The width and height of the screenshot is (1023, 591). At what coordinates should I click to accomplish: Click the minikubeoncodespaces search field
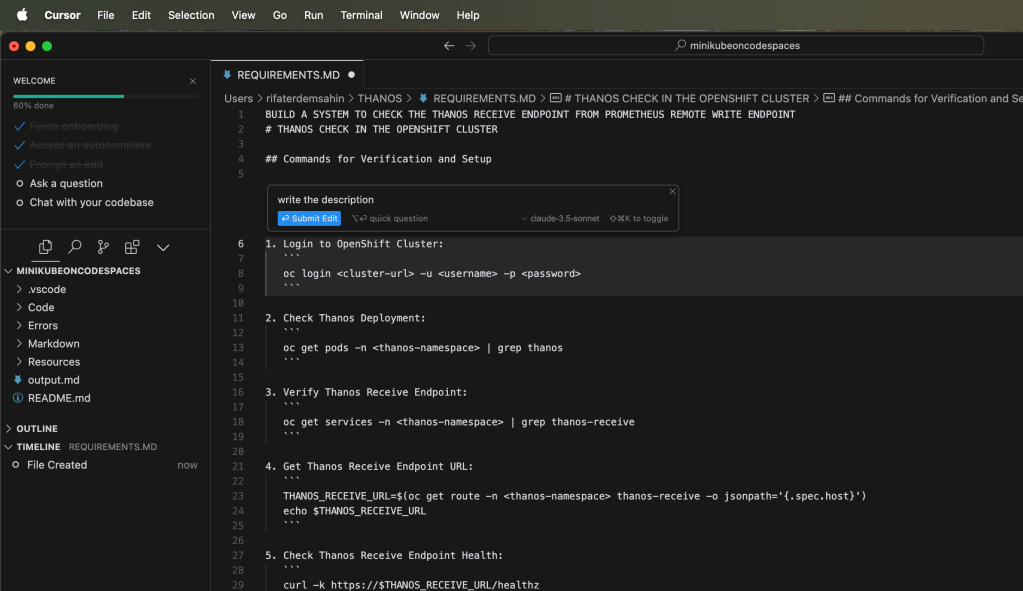click(x=736, y=46)
